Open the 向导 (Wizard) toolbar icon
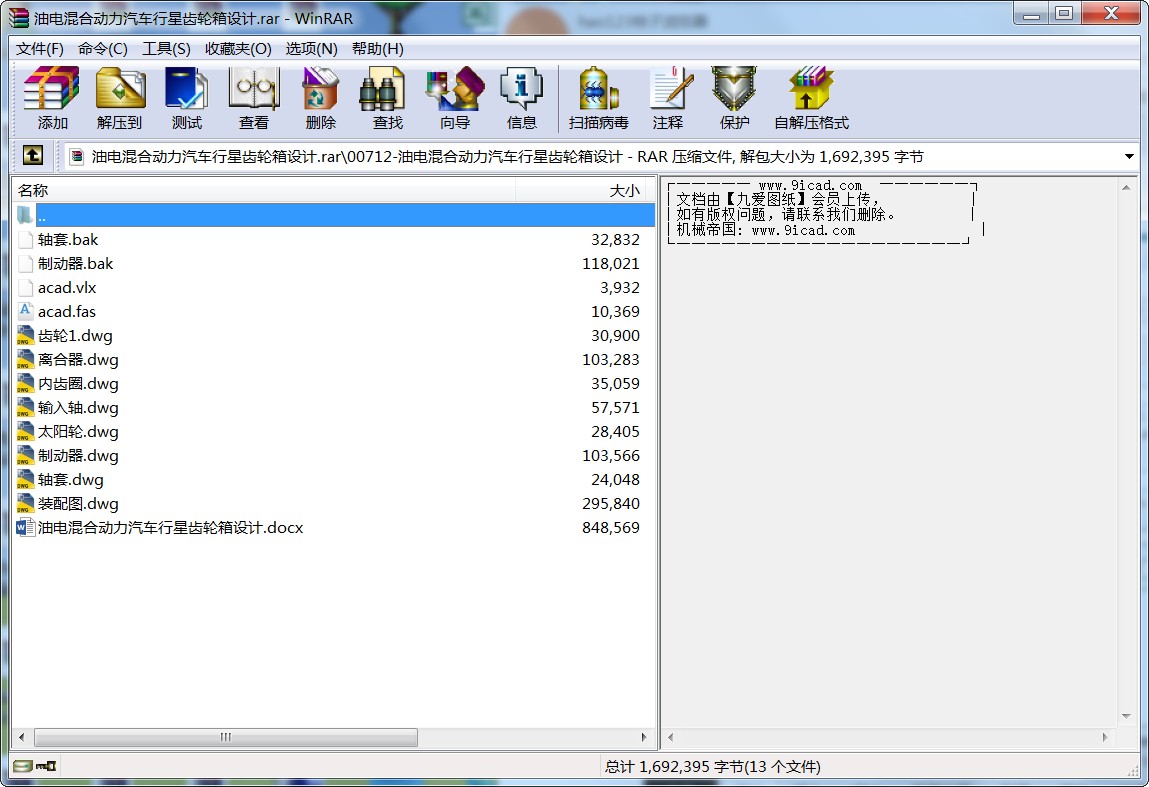The image size is (1149, 787). click(454, 89)
